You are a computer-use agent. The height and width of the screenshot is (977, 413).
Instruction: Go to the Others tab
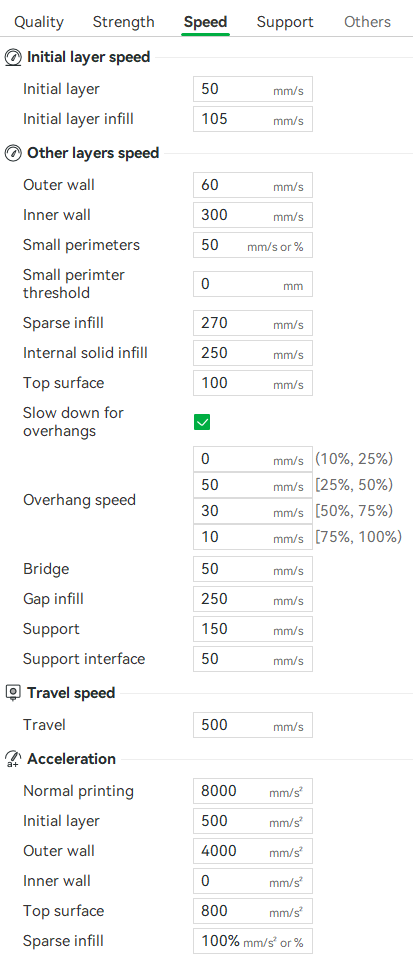[368, 22]
